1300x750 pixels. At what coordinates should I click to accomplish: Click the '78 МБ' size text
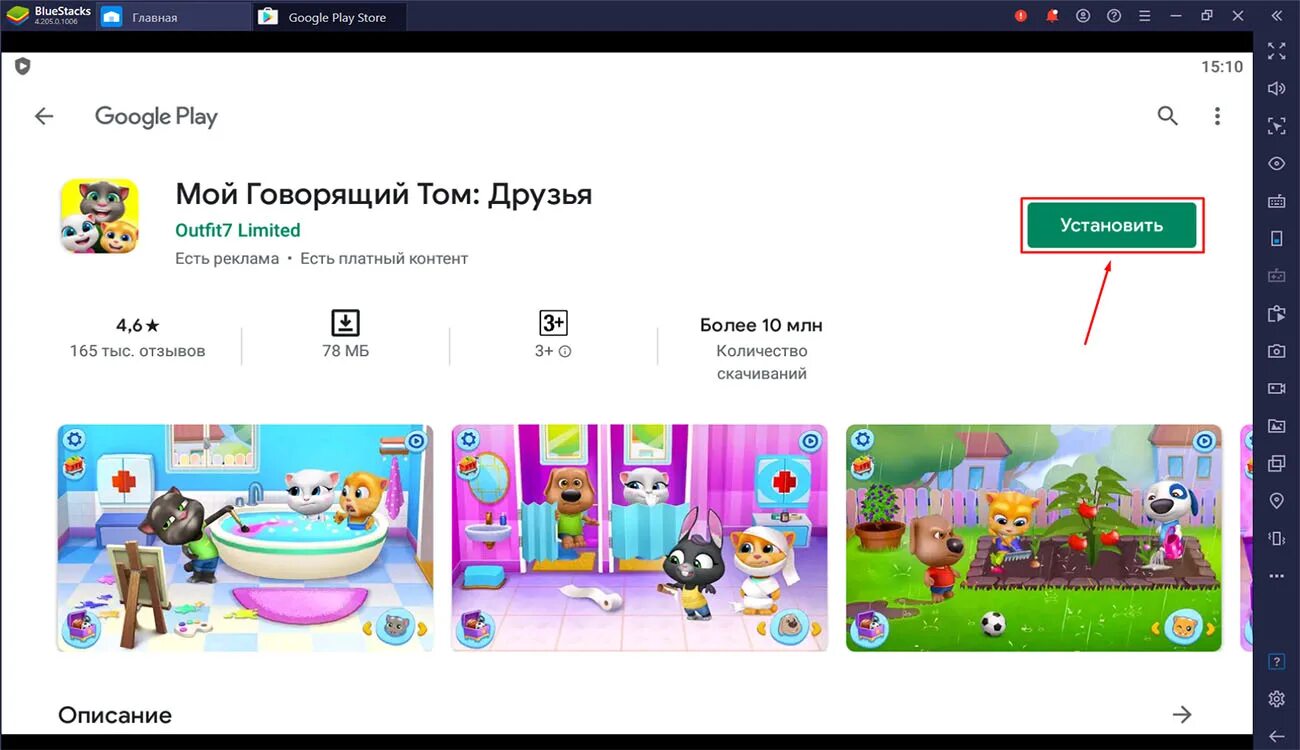pyautogui.click(x=345, y=351)
